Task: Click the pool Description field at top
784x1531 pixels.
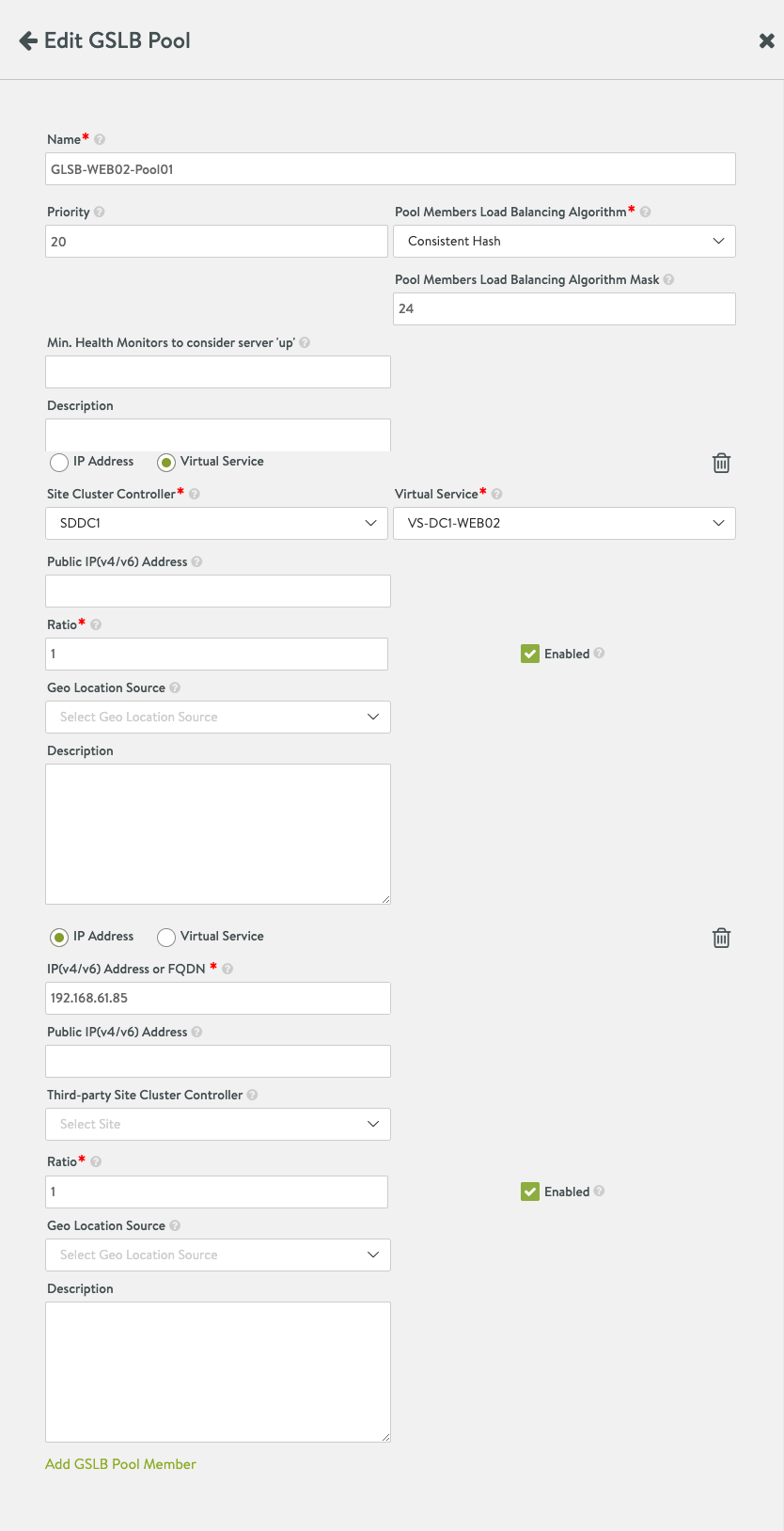Action: (218, 434)
